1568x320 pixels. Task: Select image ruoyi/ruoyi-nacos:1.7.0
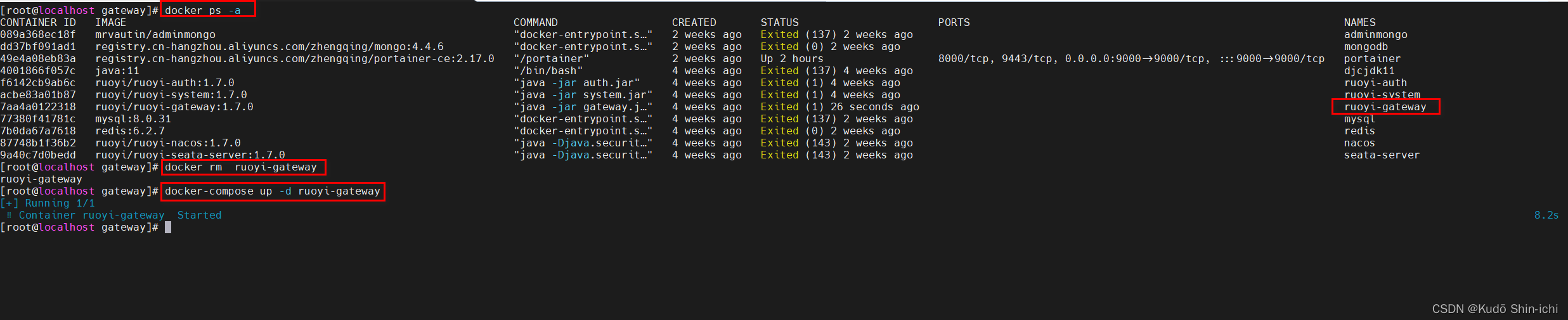(168, 143)
